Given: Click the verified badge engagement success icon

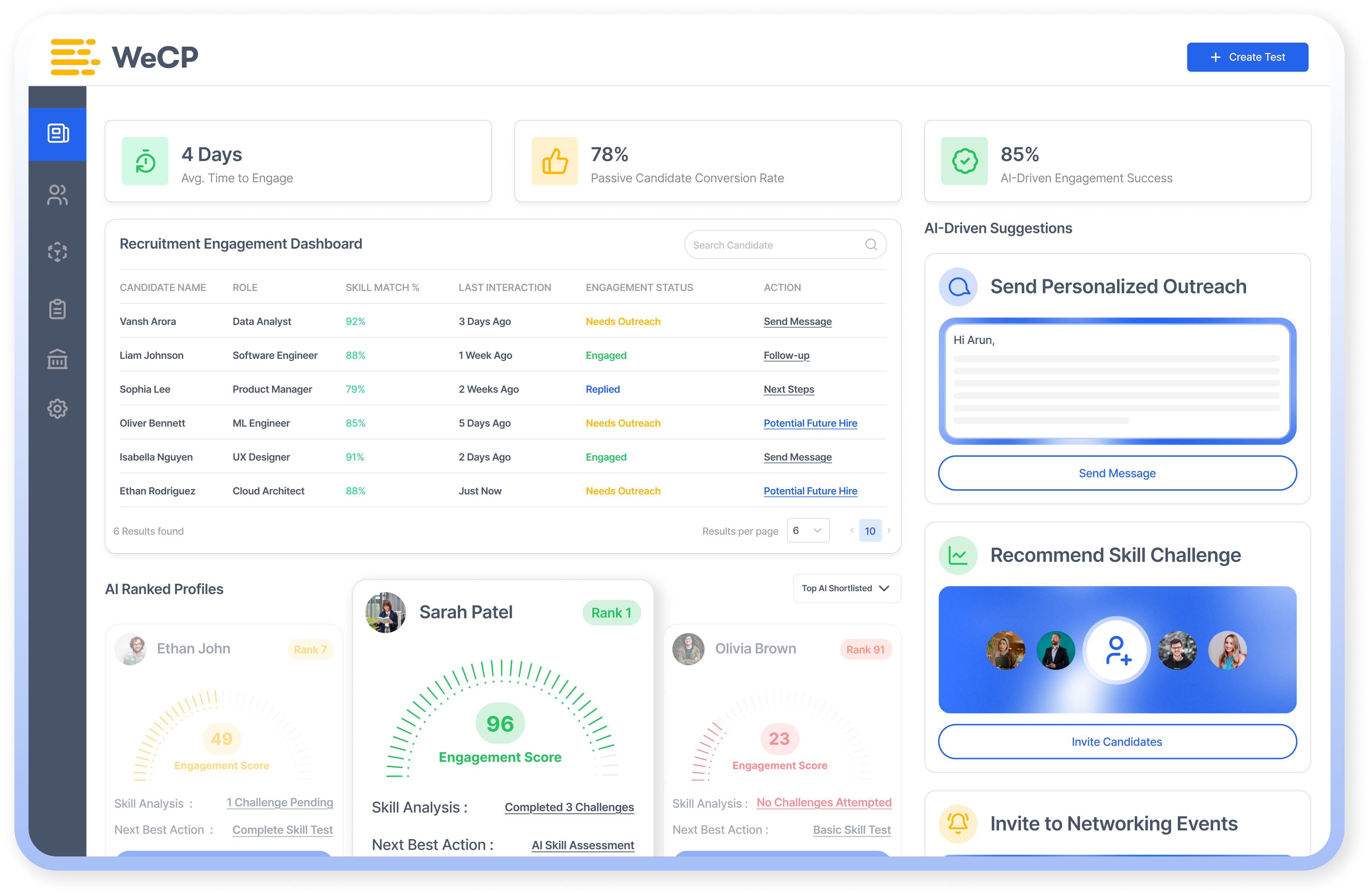Looking at the screenshot, I should click(965, 161).
